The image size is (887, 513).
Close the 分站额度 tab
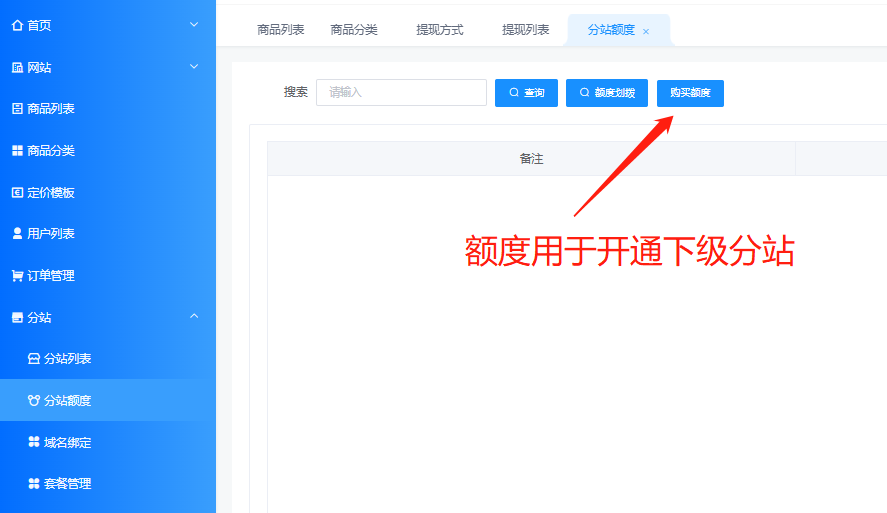coord(646,32)
